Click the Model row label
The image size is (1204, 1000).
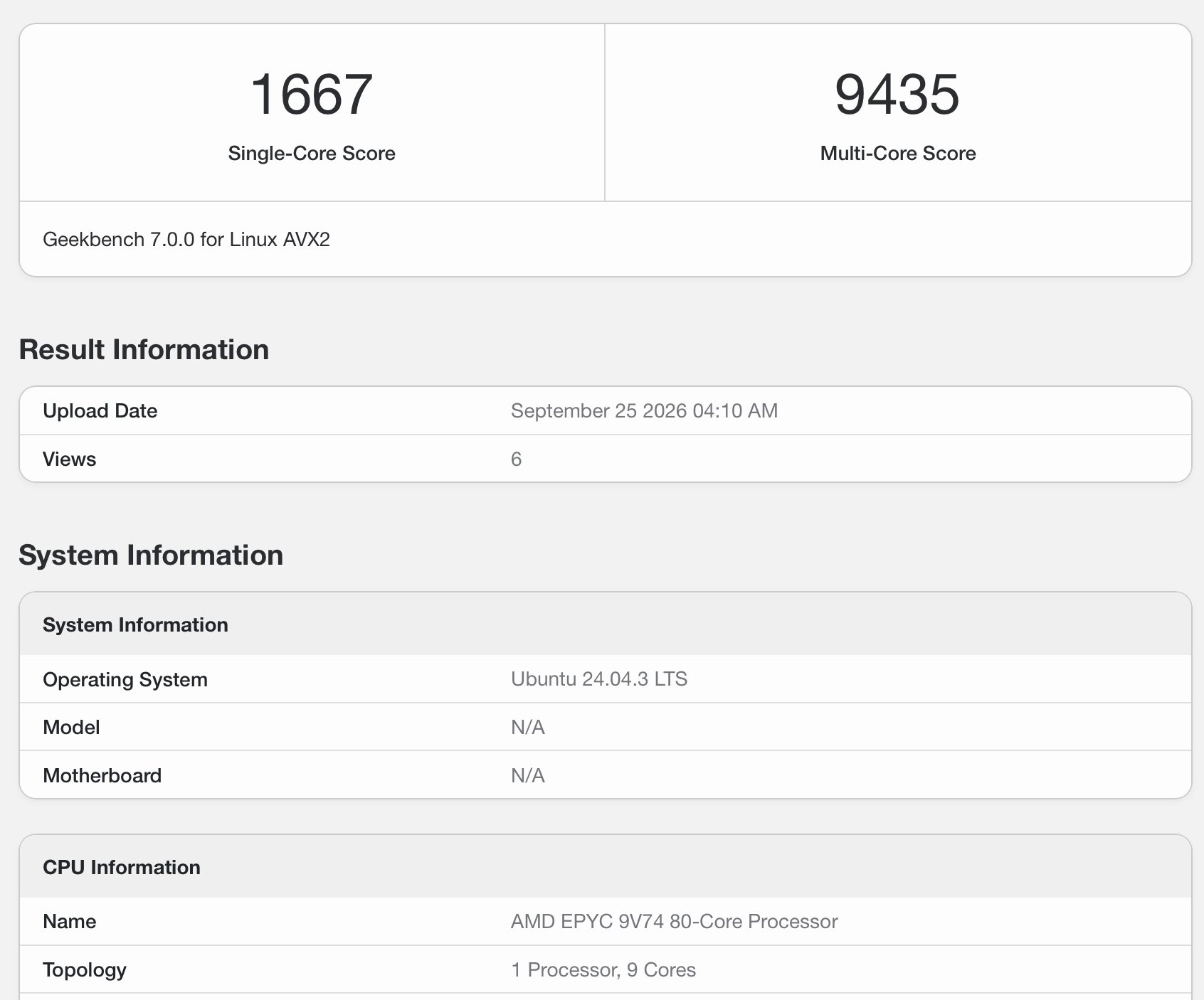click(71, 728)
